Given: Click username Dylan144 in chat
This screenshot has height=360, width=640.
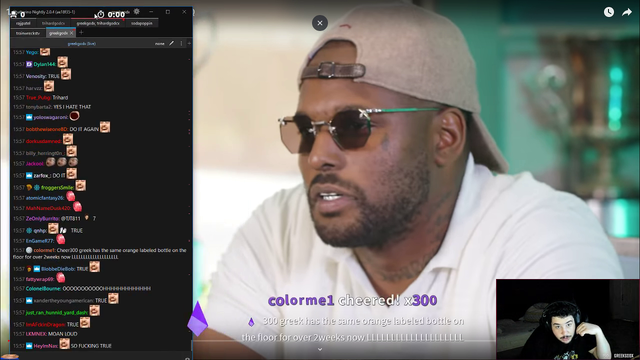Looking at the screenshot, I should (44, 64).
